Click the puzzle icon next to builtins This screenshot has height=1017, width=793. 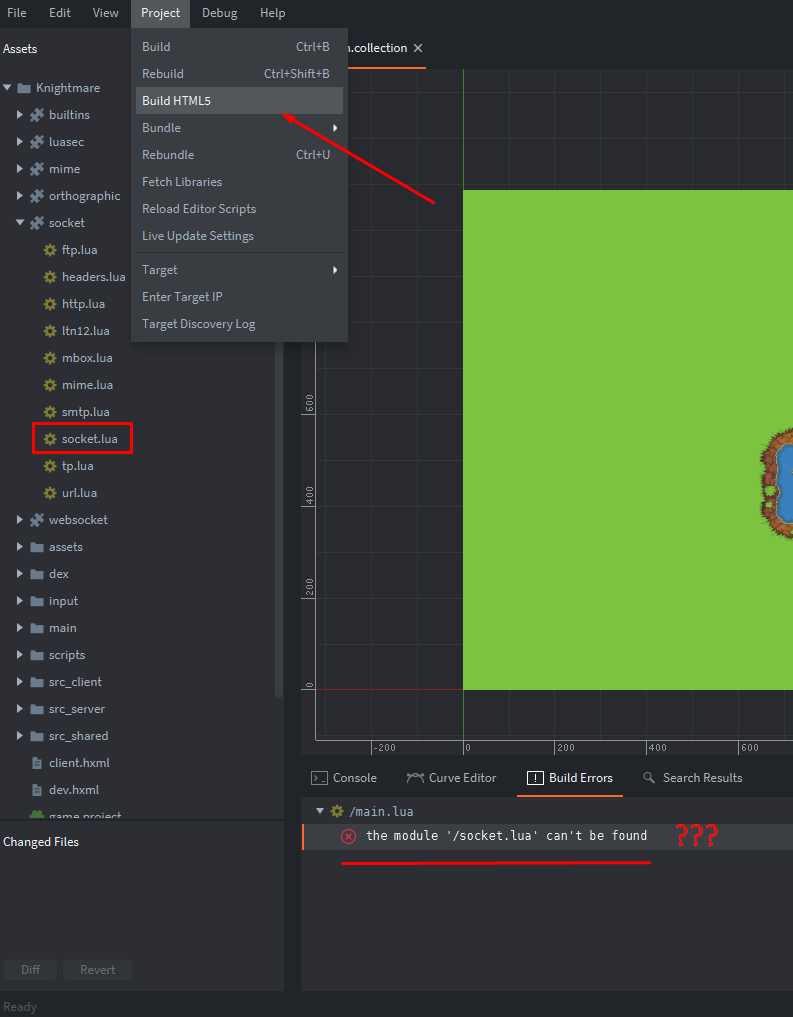click(x=37, y=115)
